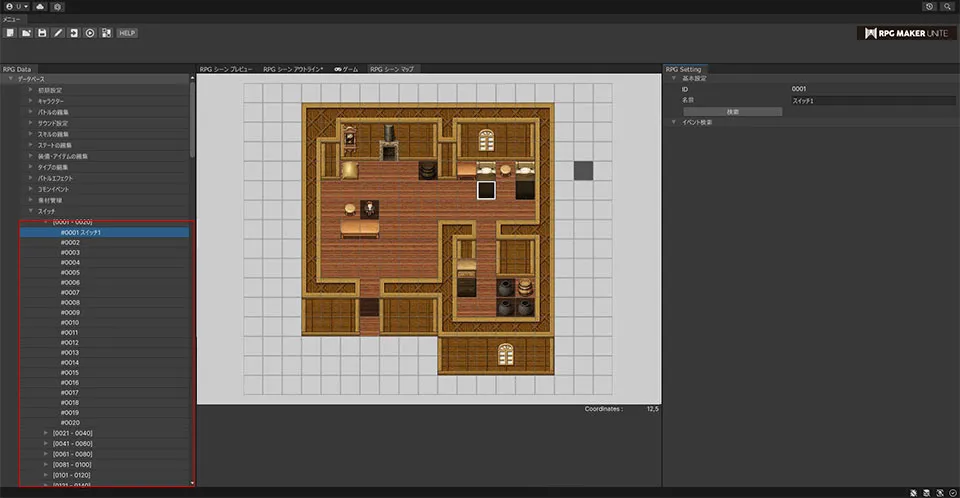This screenshot has height=498, width=960.
Task: Expand the キャラクター tree node
Action: pos(31,101)
